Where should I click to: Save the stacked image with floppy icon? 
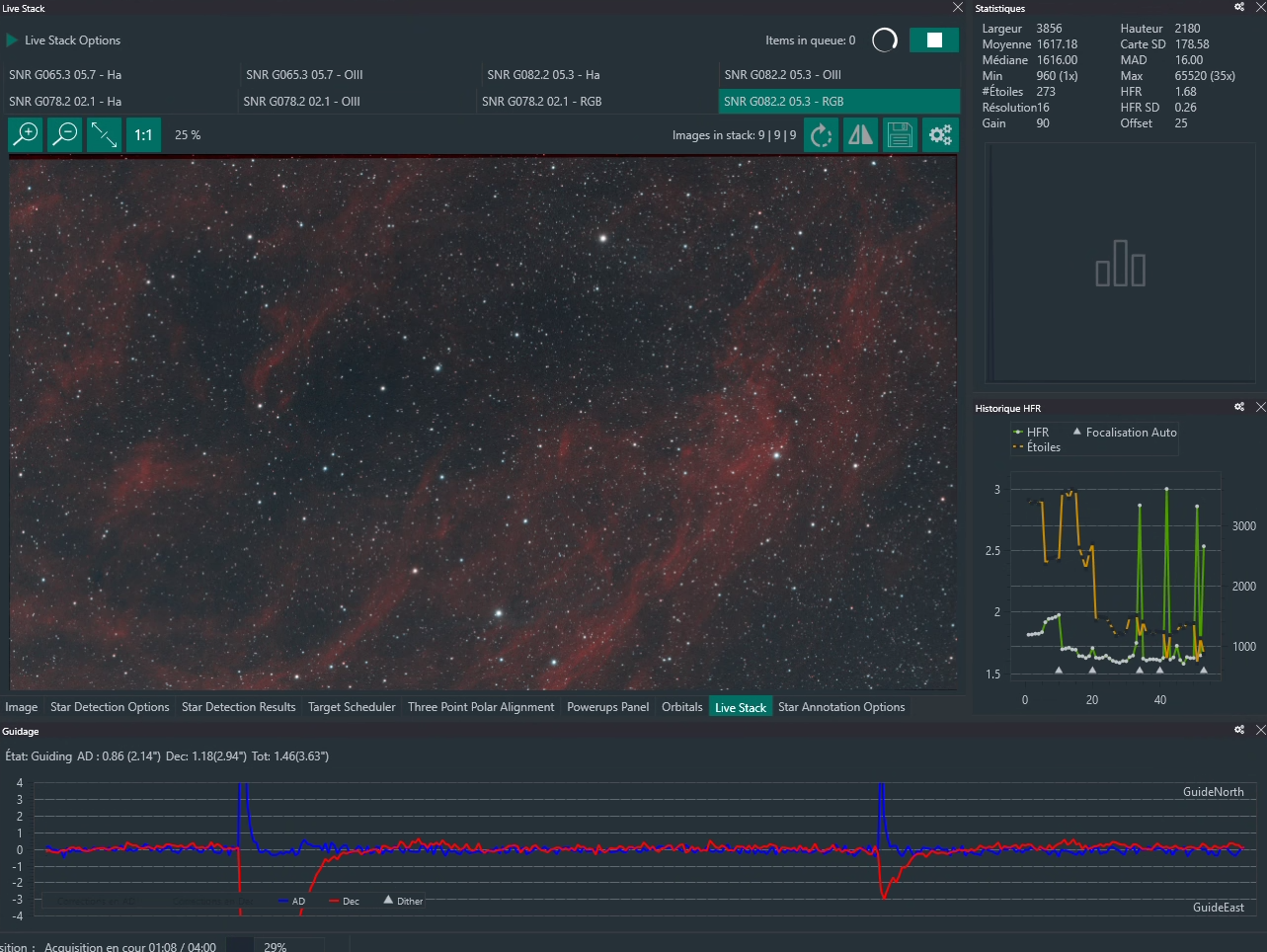pyautogui.click(x=900, y=134)
